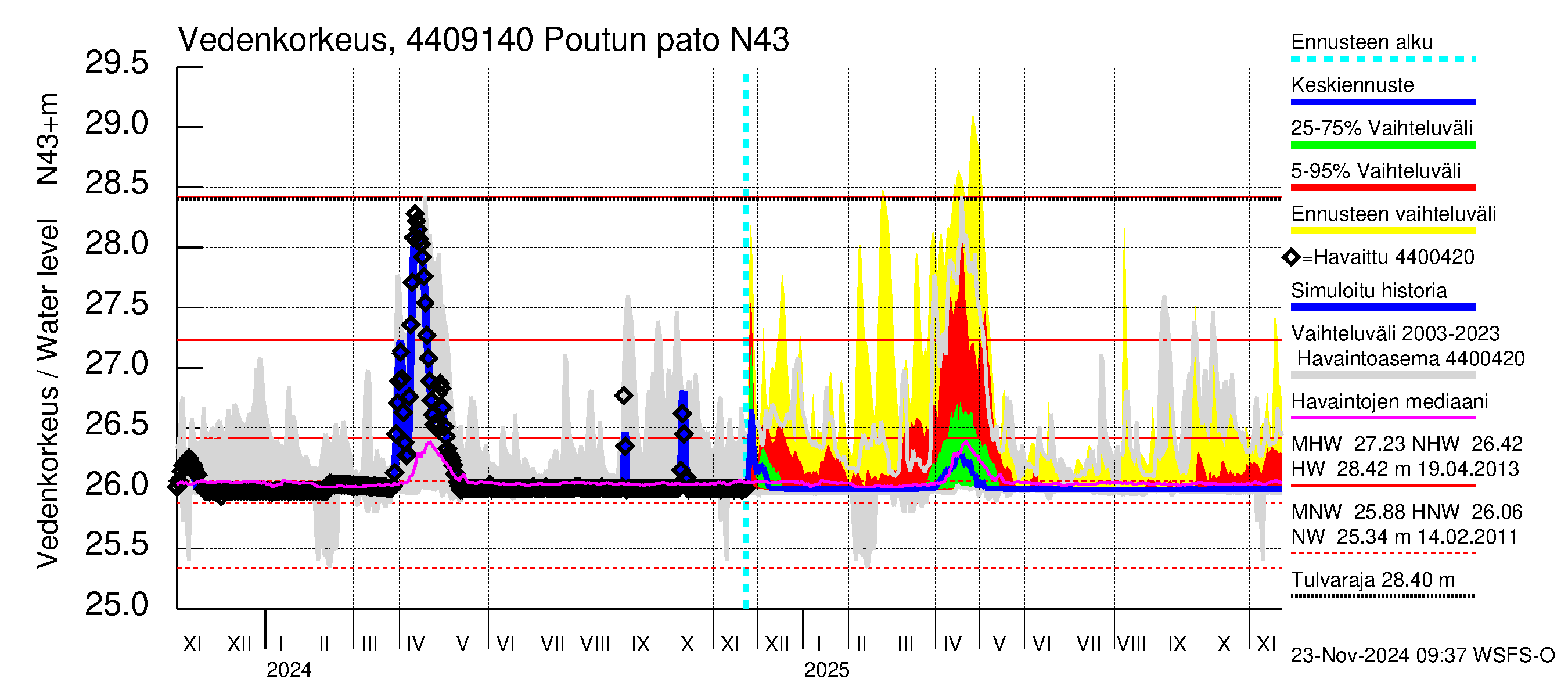The height and width of the screenshot is (697, 1568).
Task: Click the timestamp '23-Nov-2024 09:37 WSFS-O'
Action: (x=1422, y=656)
